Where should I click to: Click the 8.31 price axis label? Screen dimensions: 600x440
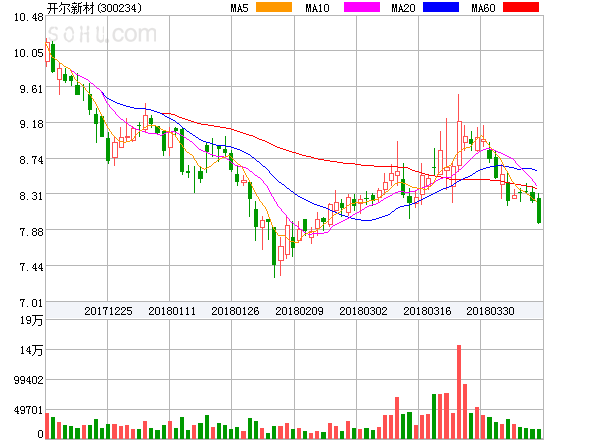[31, 196]
